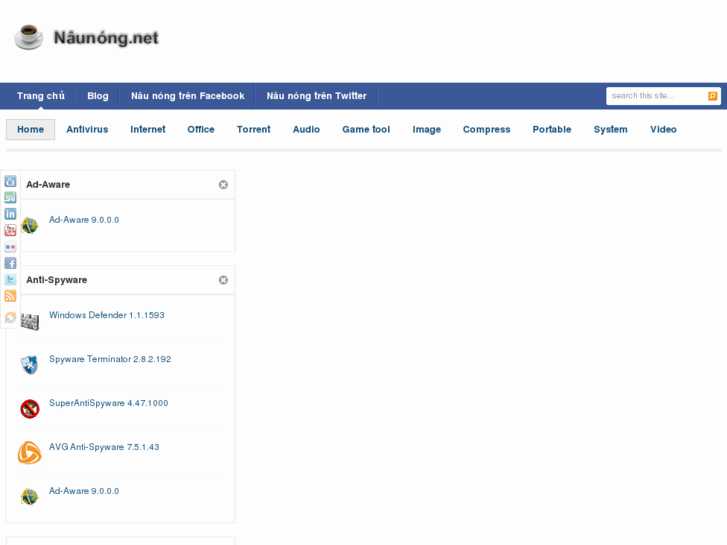Open Ad-Aware 9.0.0.0 link in Anti-Spyware list
Screen dimensions: 727x545
point(84,491)
